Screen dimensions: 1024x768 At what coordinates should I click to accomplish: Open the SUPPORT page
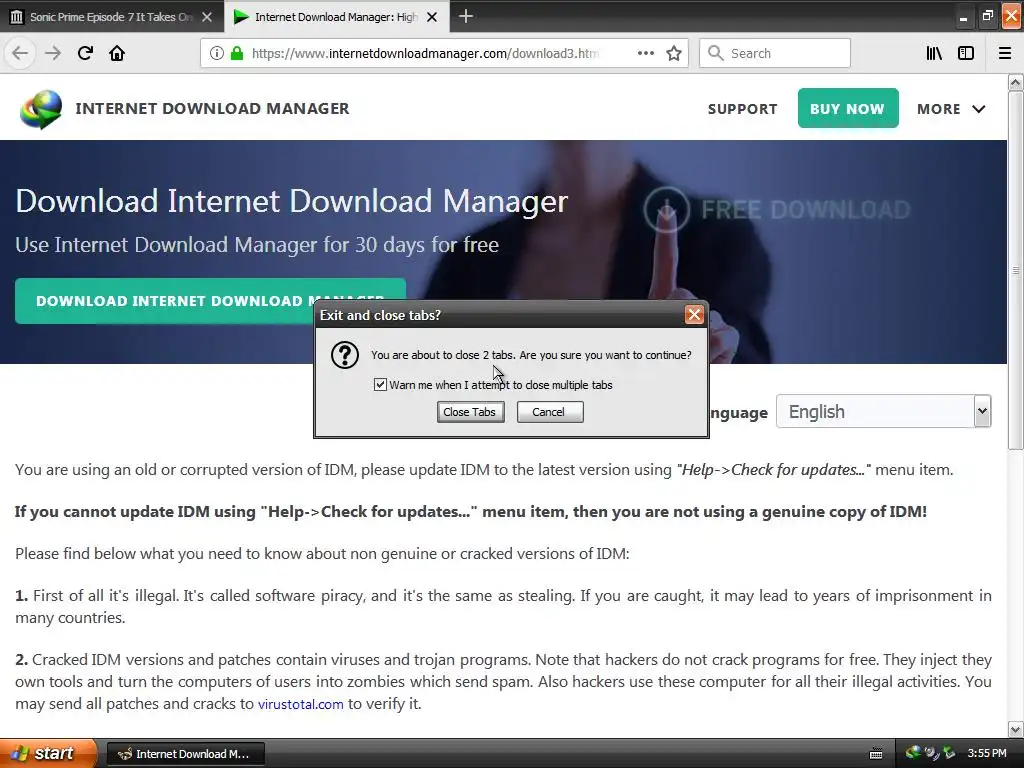pos(743,109)
